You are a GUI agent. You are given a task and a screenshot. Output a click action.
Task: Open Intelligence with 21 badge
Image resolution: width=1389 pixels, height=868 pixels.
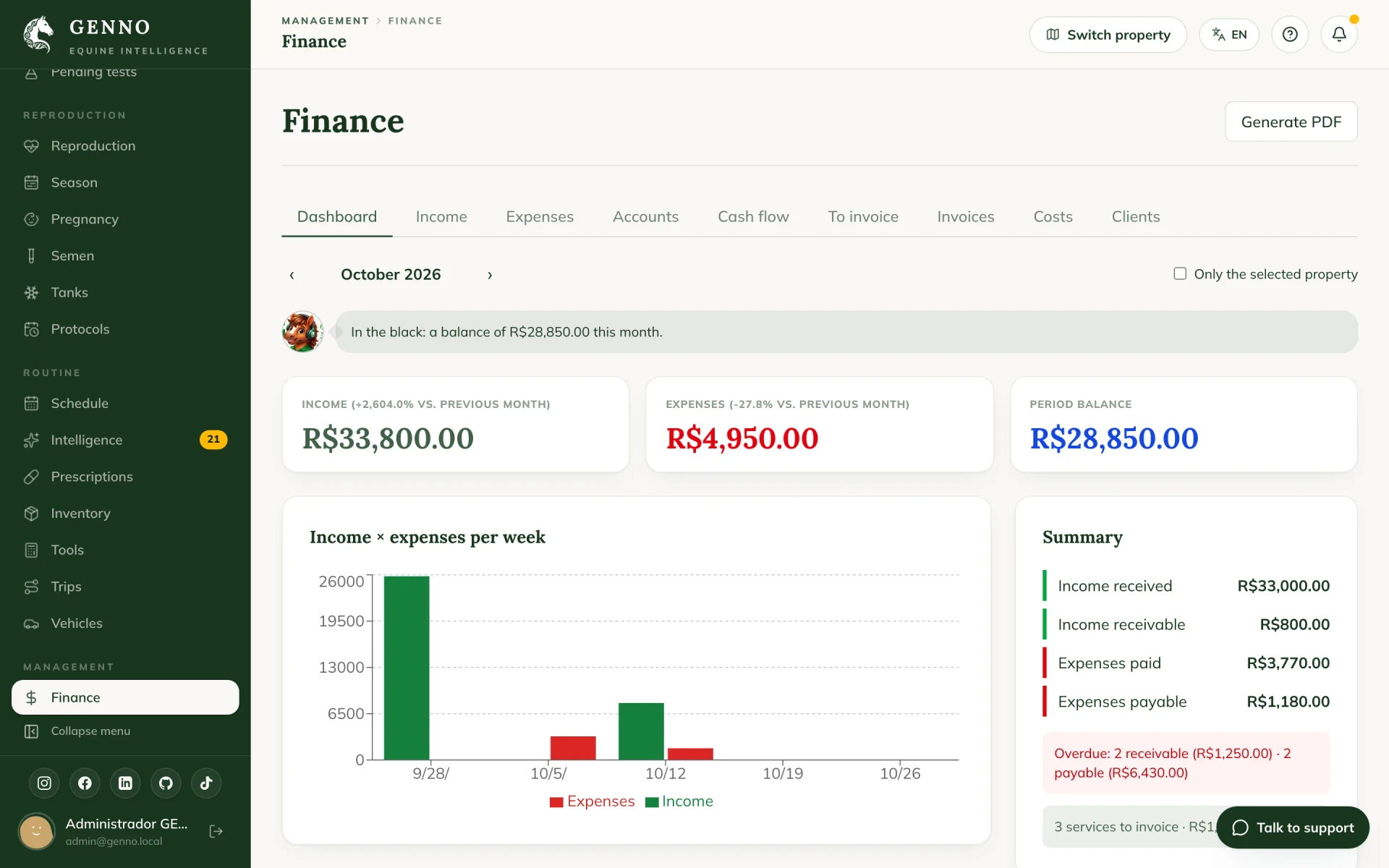[125, 440]
